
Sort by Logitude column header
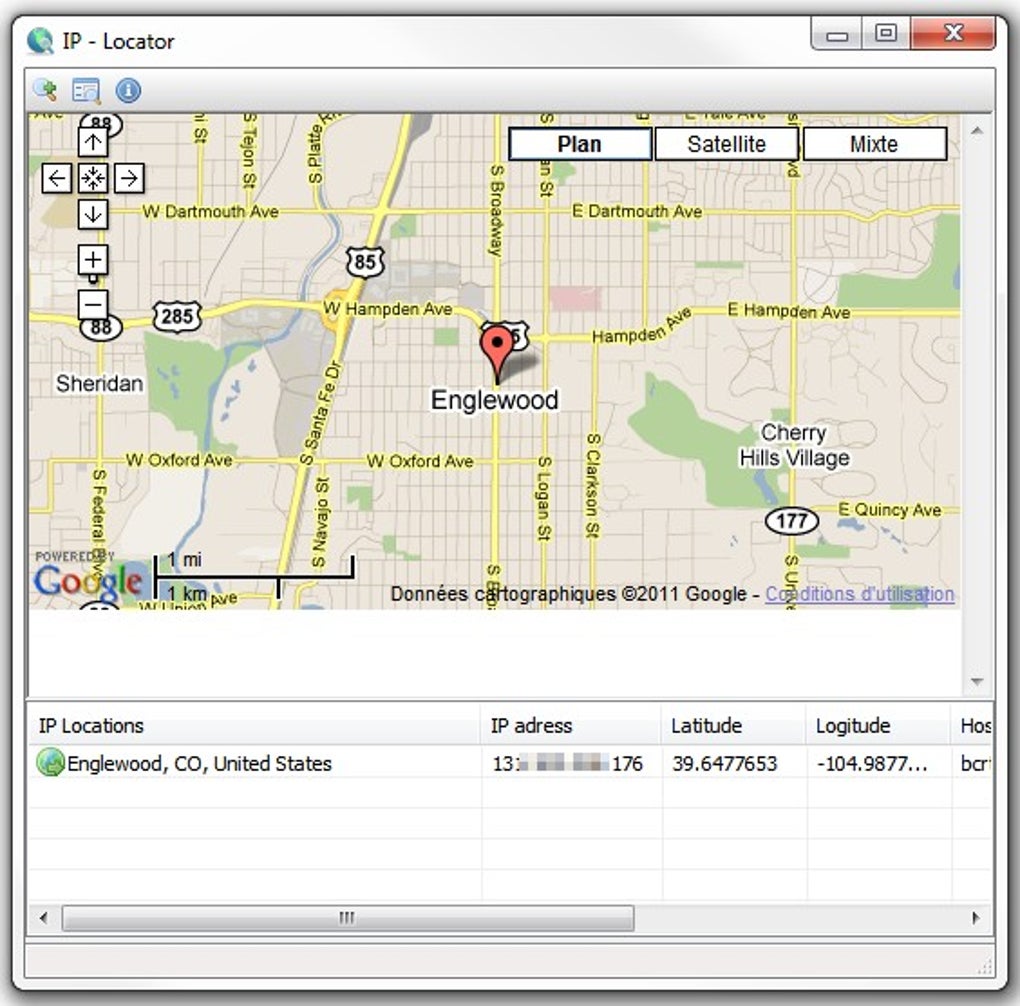click(x=878, y=725)
